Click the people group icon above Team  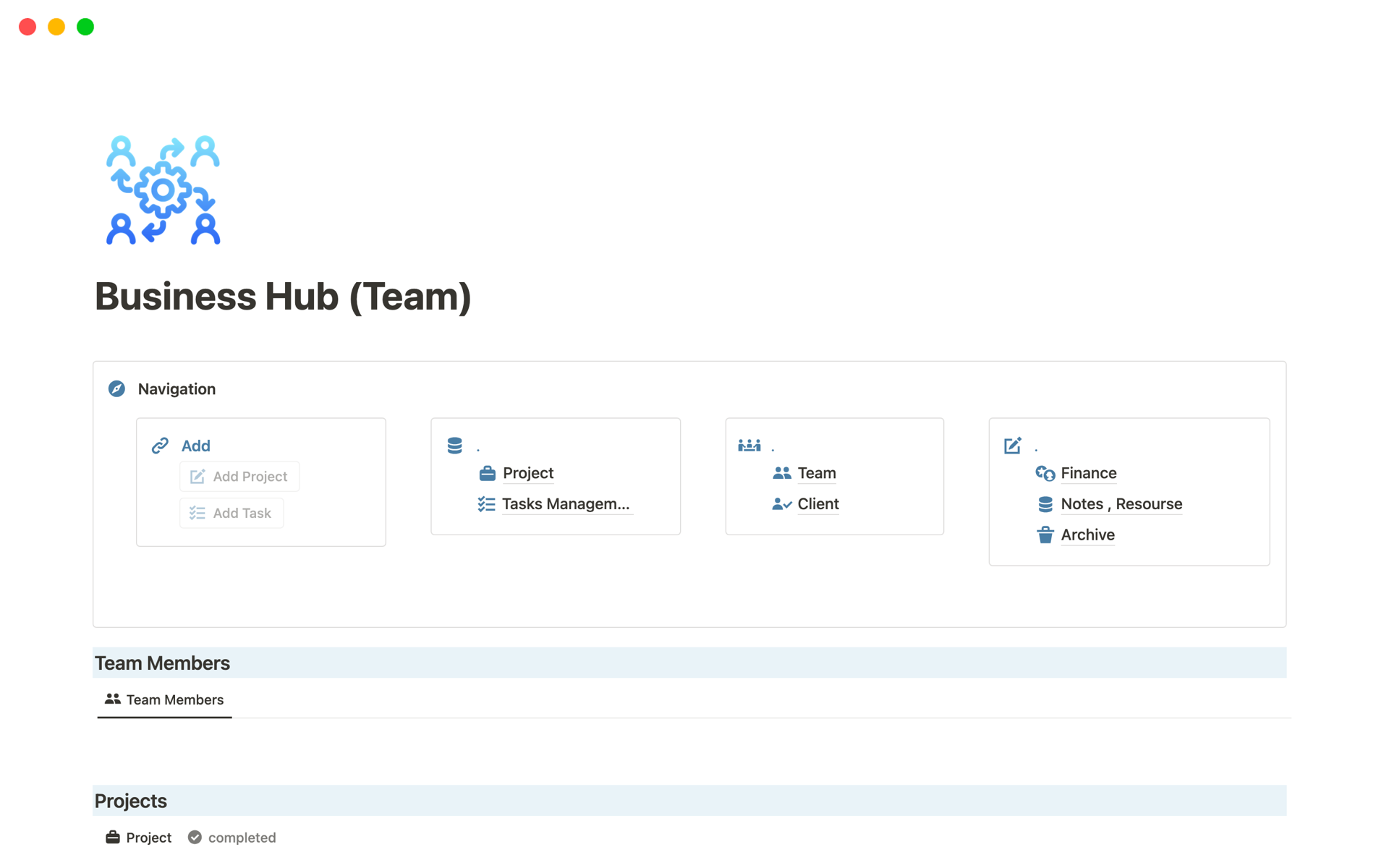tap(749, 446)
